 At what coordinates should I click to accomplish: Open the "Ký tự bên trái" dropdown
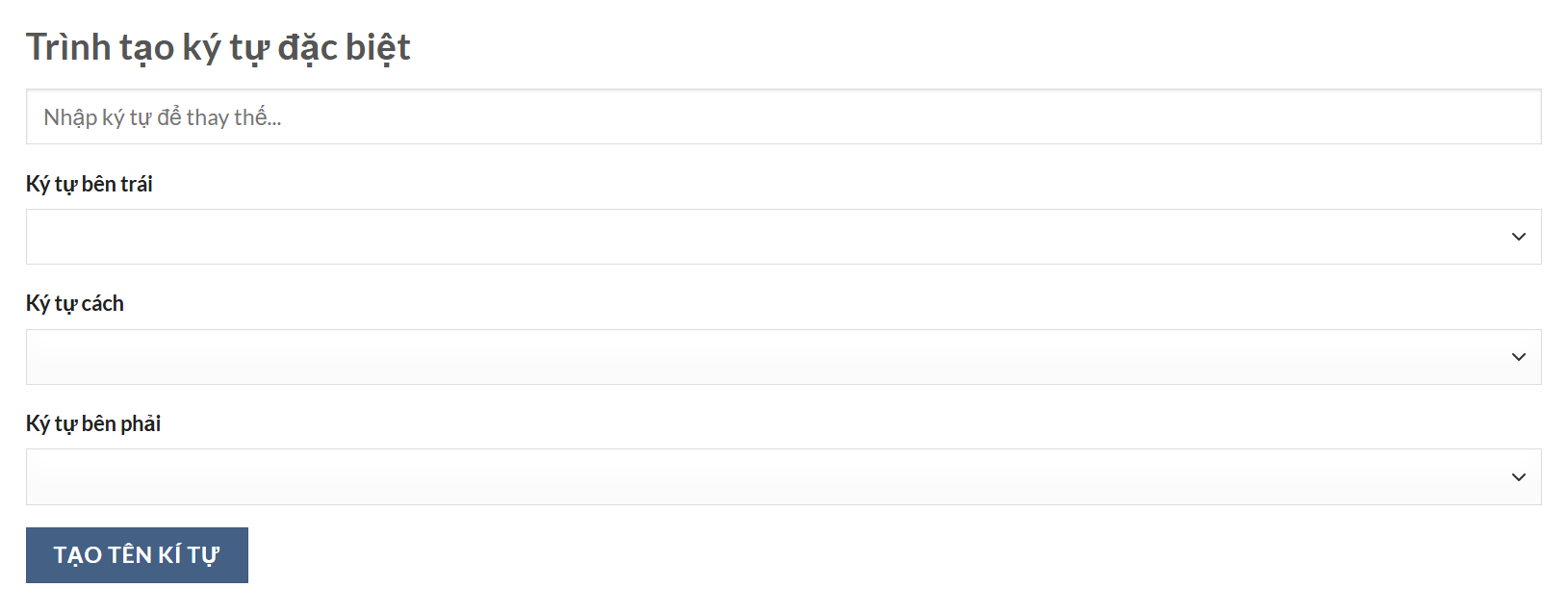pos(783,237)
